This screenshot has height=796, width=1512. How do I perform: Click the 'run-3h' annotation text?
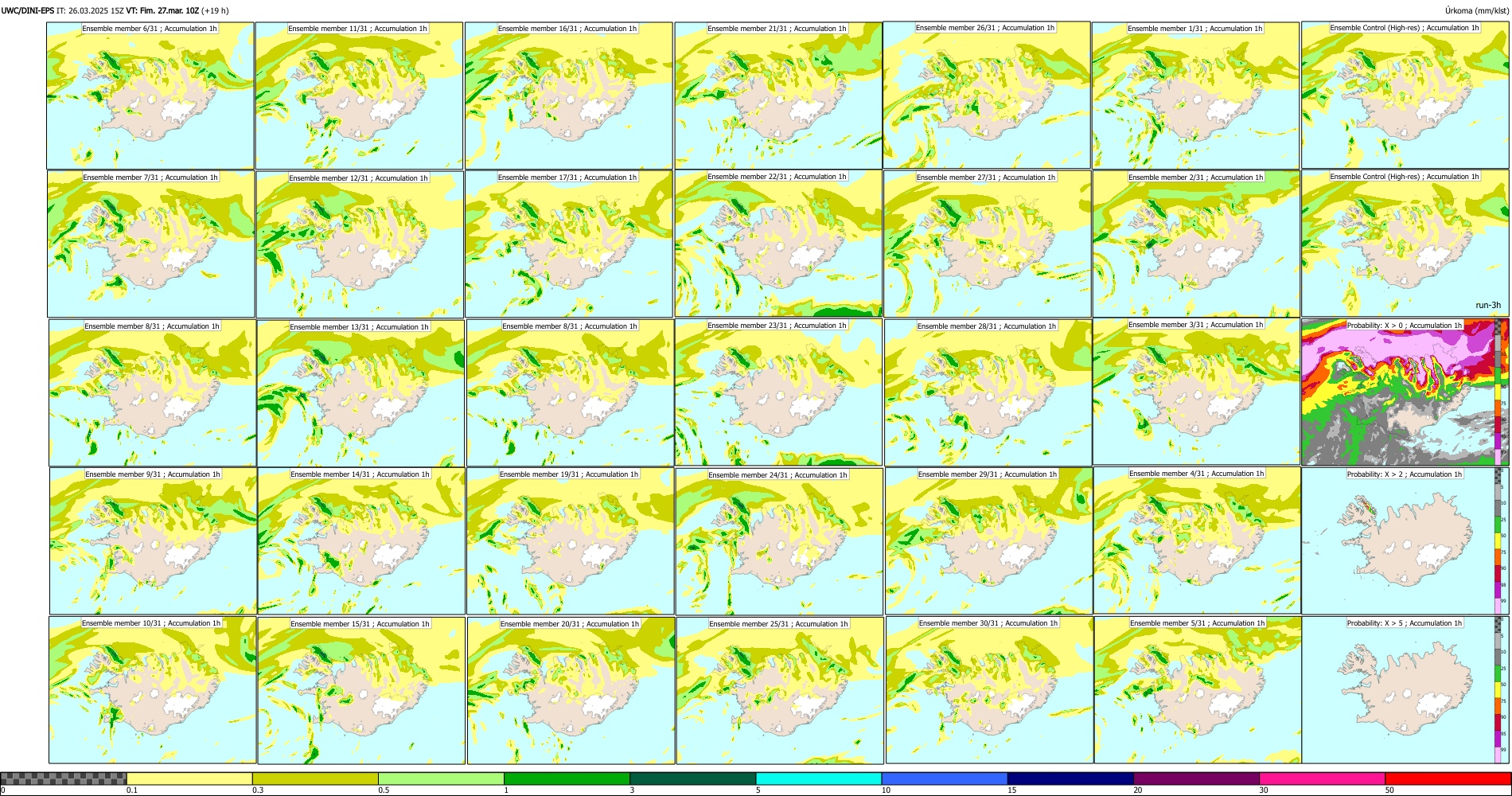(x=1488, y=306)
